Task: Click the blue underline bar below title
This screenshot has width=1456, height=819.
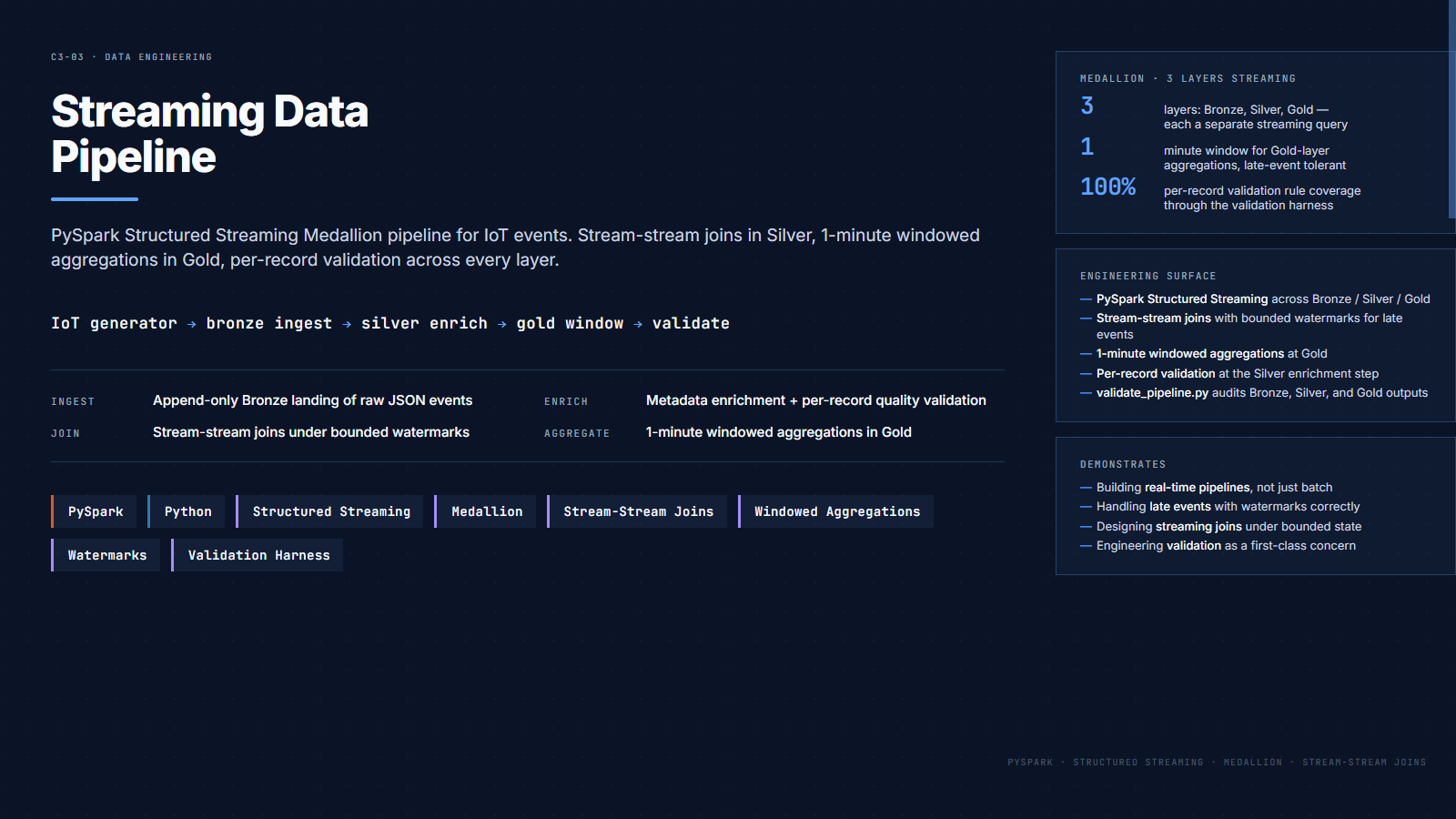Action: pyautogui.click(x=95, y=198)
